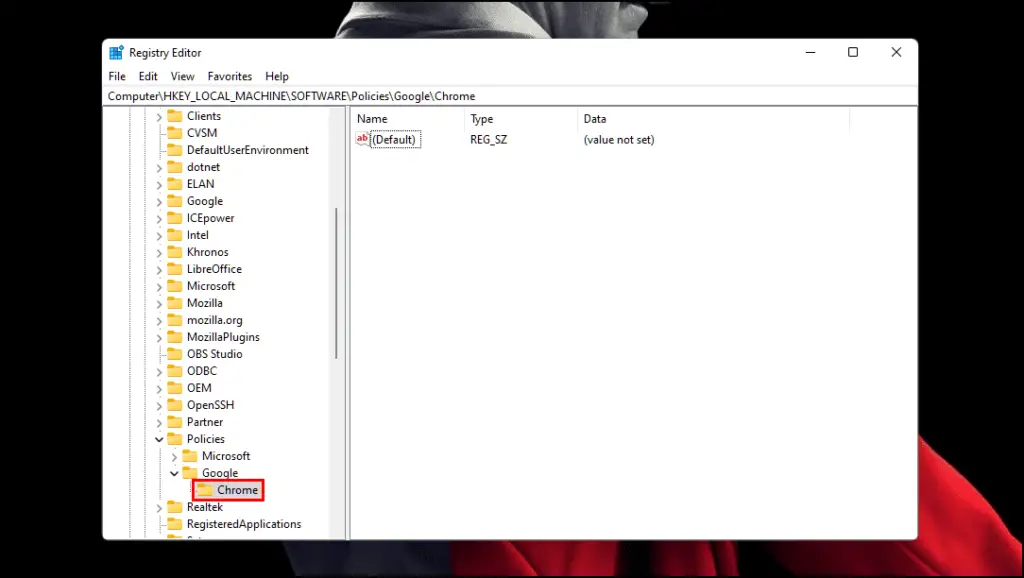
Task: Expand the OpenSSH key
Action: pos(159,406)
